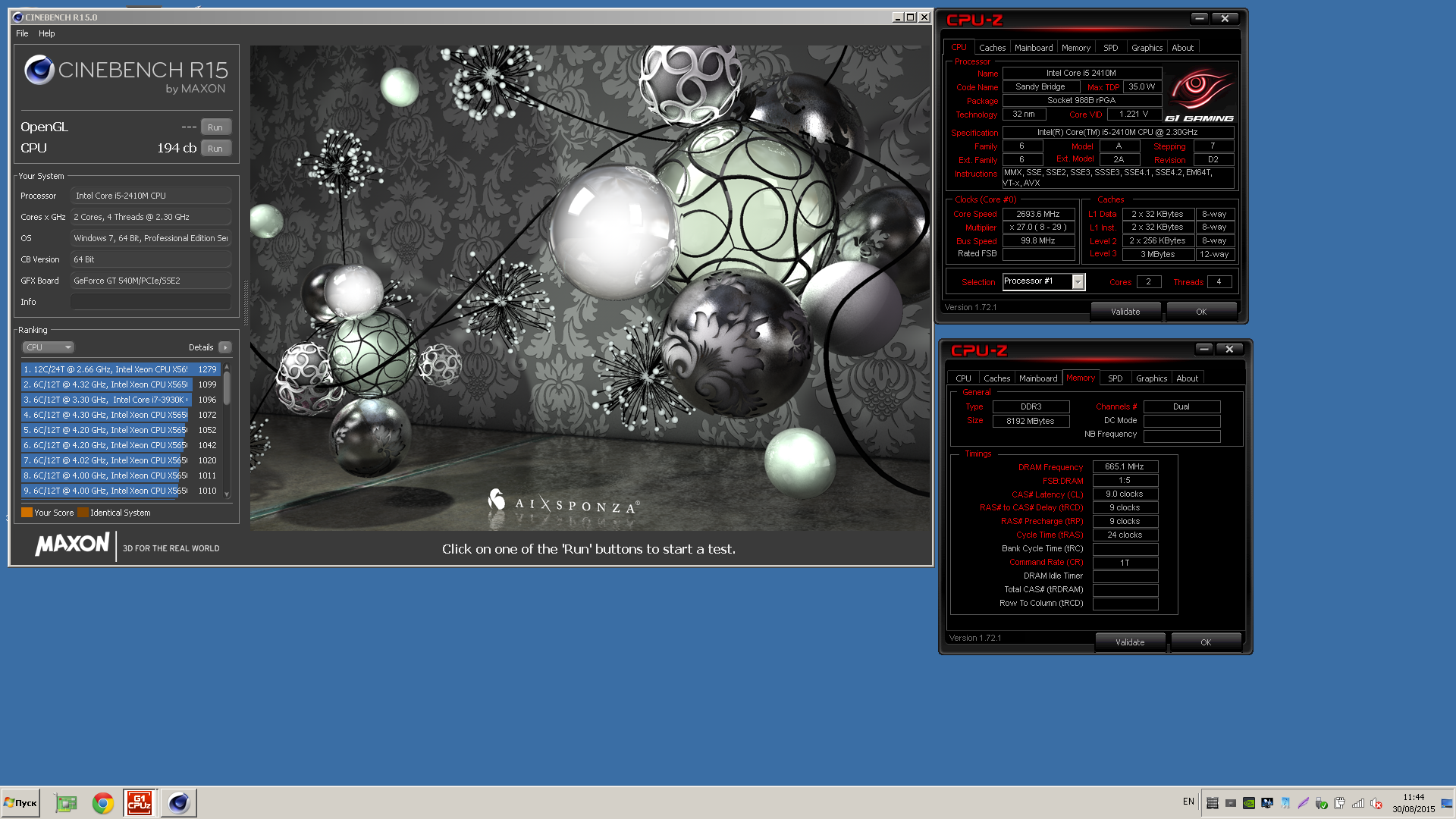Switch to Mainboard tab in top CPU-Z
Viewport: 1456px width, 819px height.
pos(1034,48)
